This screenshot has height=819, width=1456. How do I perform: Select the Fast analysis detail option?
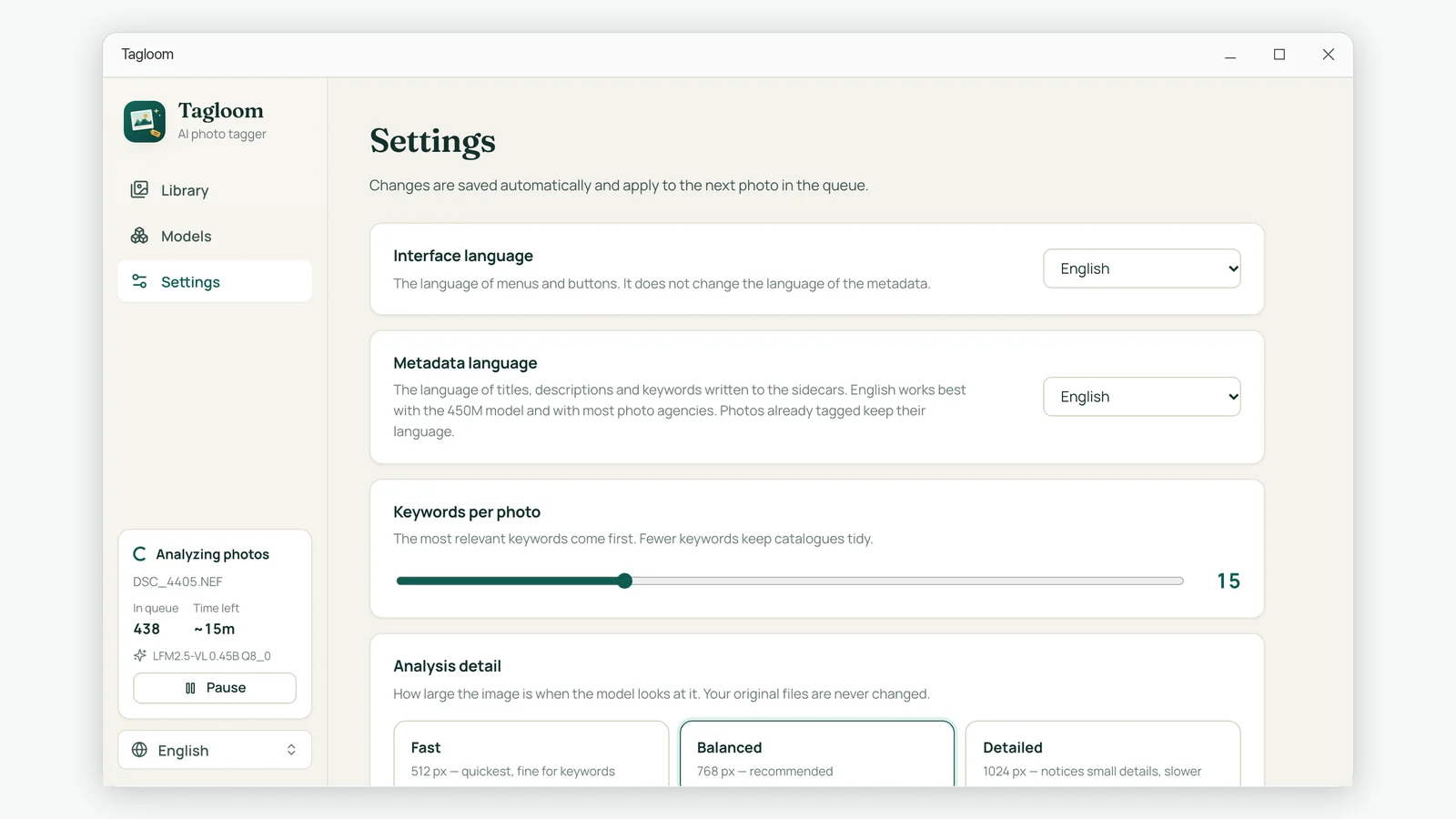[531, 754]
